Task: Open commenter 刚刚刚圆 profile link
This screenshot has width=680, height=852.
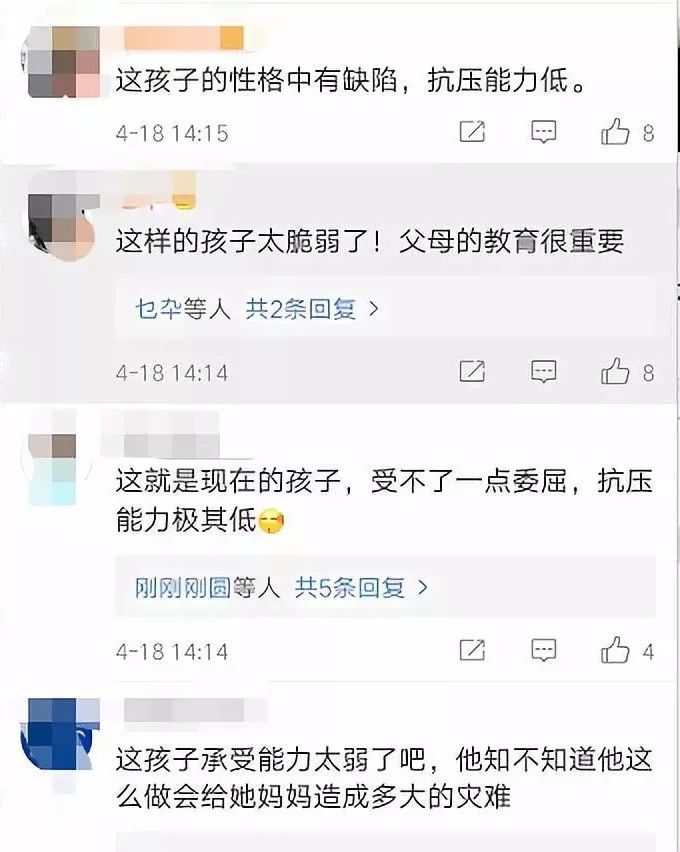Action: 183,587
